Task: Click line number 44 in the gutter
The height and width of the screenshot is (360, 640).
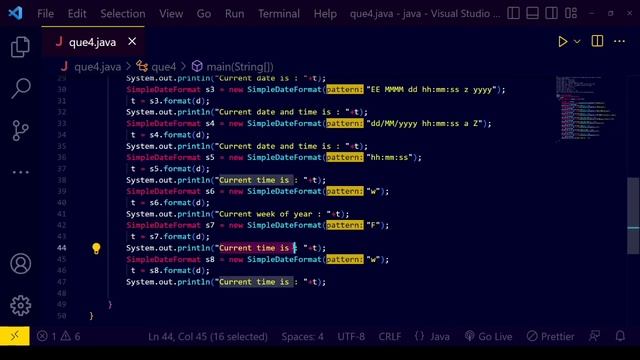Action: pos(62,248)
